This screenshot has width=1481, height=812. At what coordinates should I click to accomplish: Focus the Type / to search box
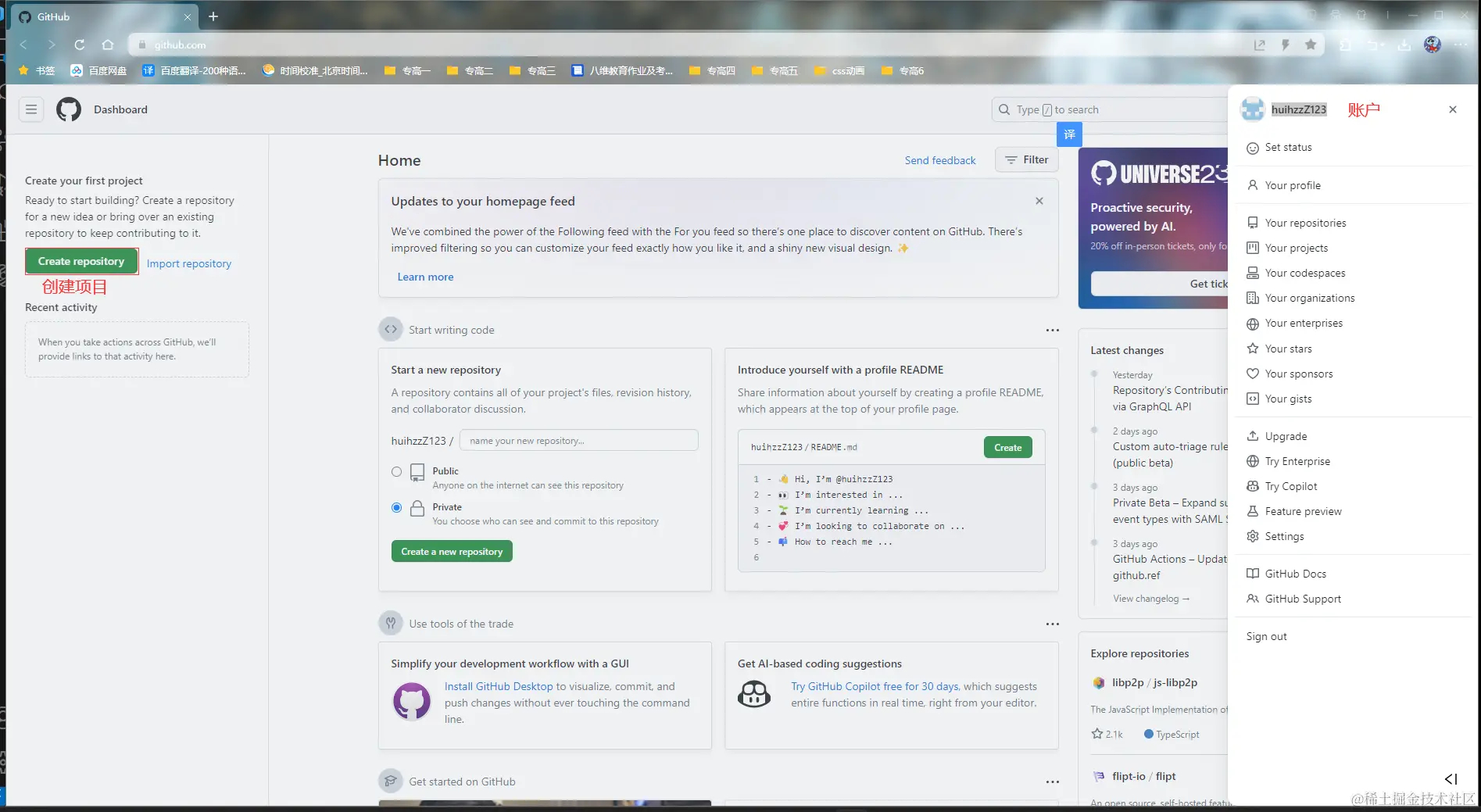pyautogui.click(x=1110, y=109)
